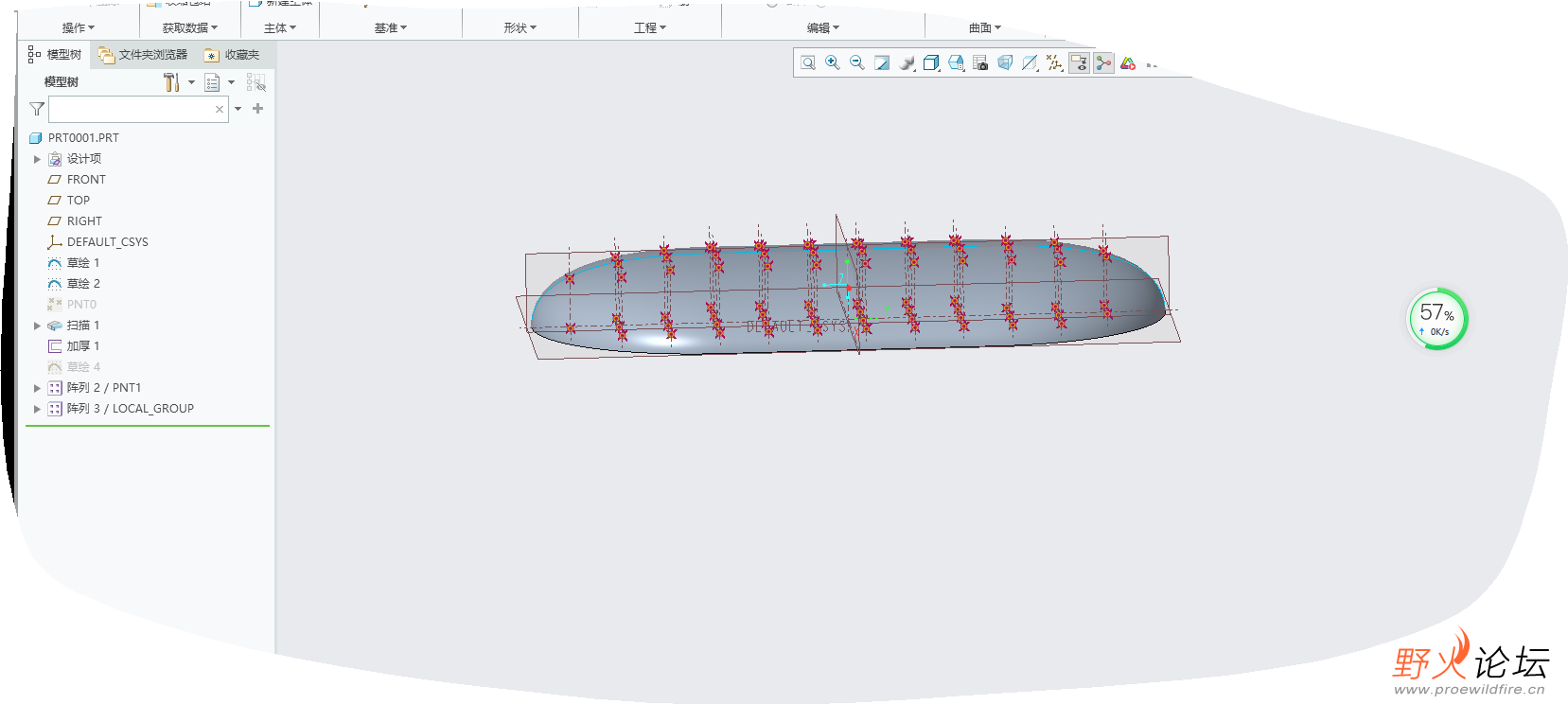Click the perspective view icon
Screen dimensions: 1568x705
1005,63
